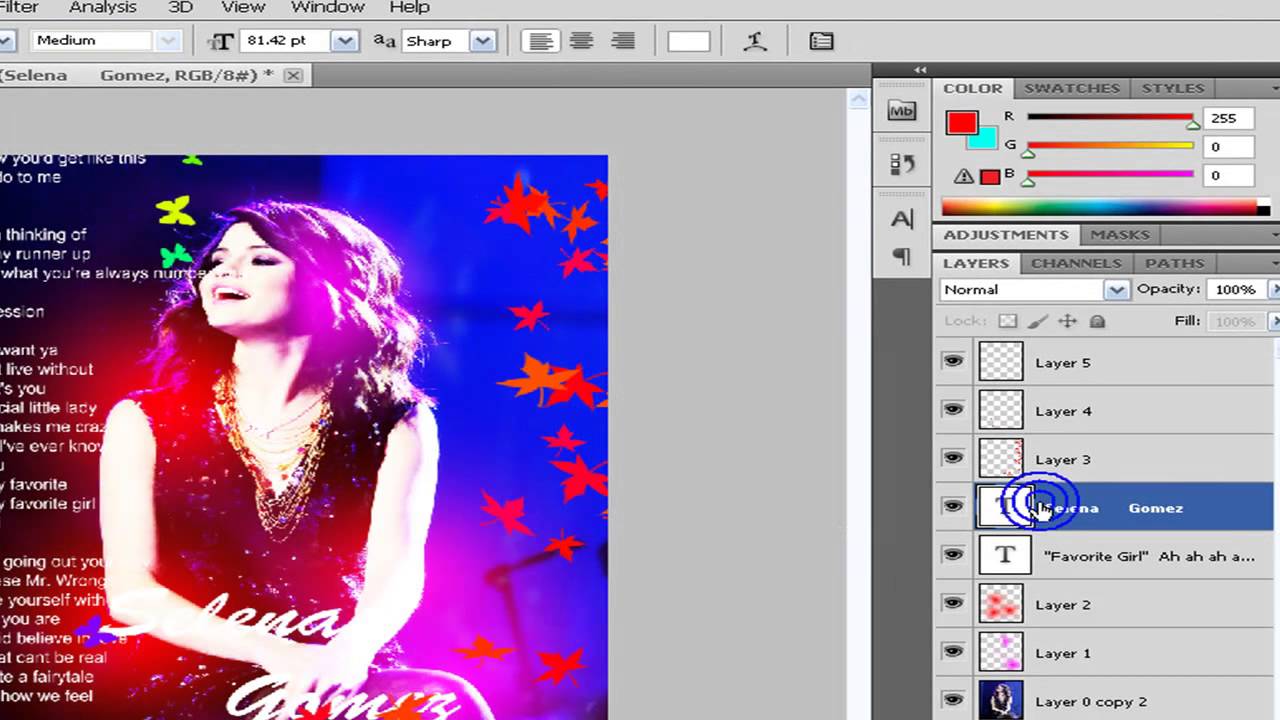Hide Layer 1 with its eye icon
This screenshot has height=720, width=1280.
953,651
